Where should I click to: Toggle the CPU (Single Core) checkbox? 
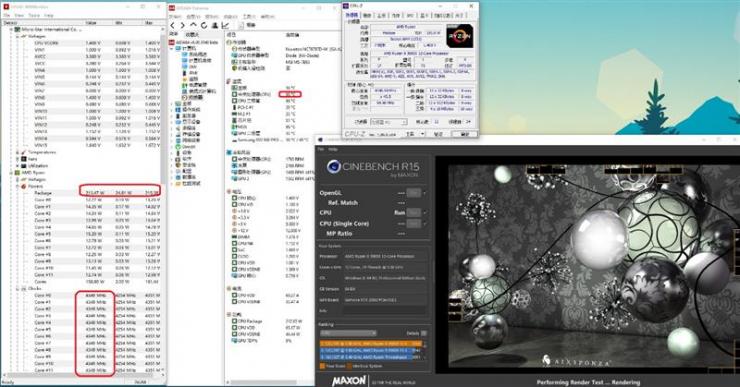[424, 223]
